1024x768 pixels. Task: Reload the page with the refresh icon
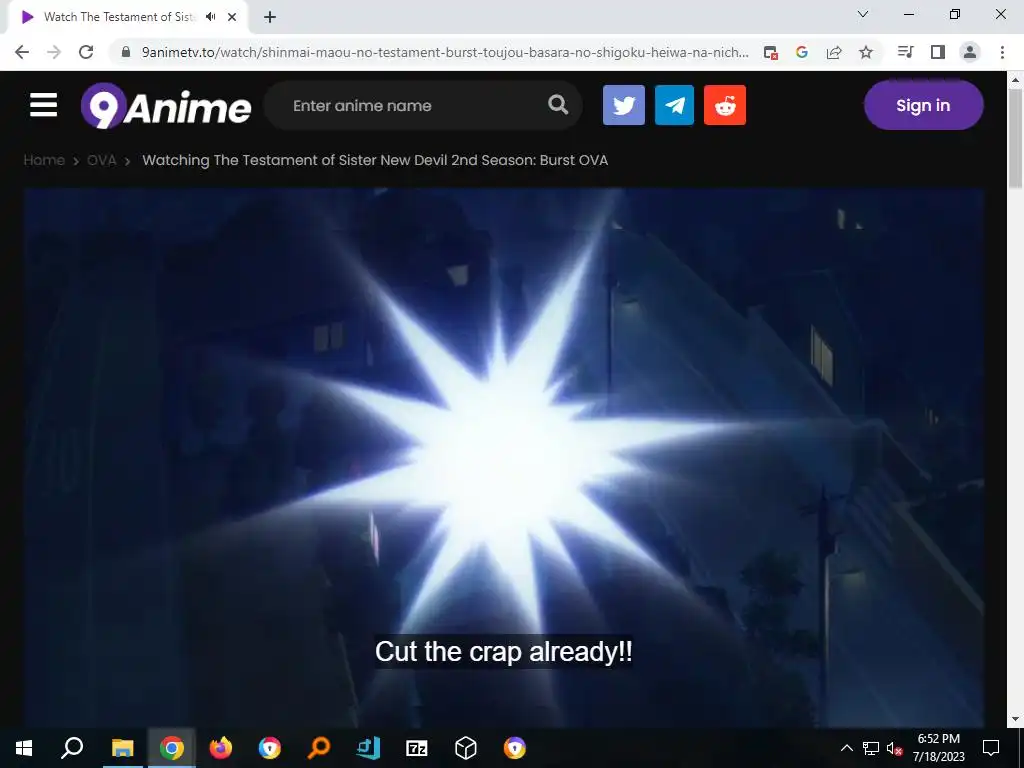(x=86, y=52)
